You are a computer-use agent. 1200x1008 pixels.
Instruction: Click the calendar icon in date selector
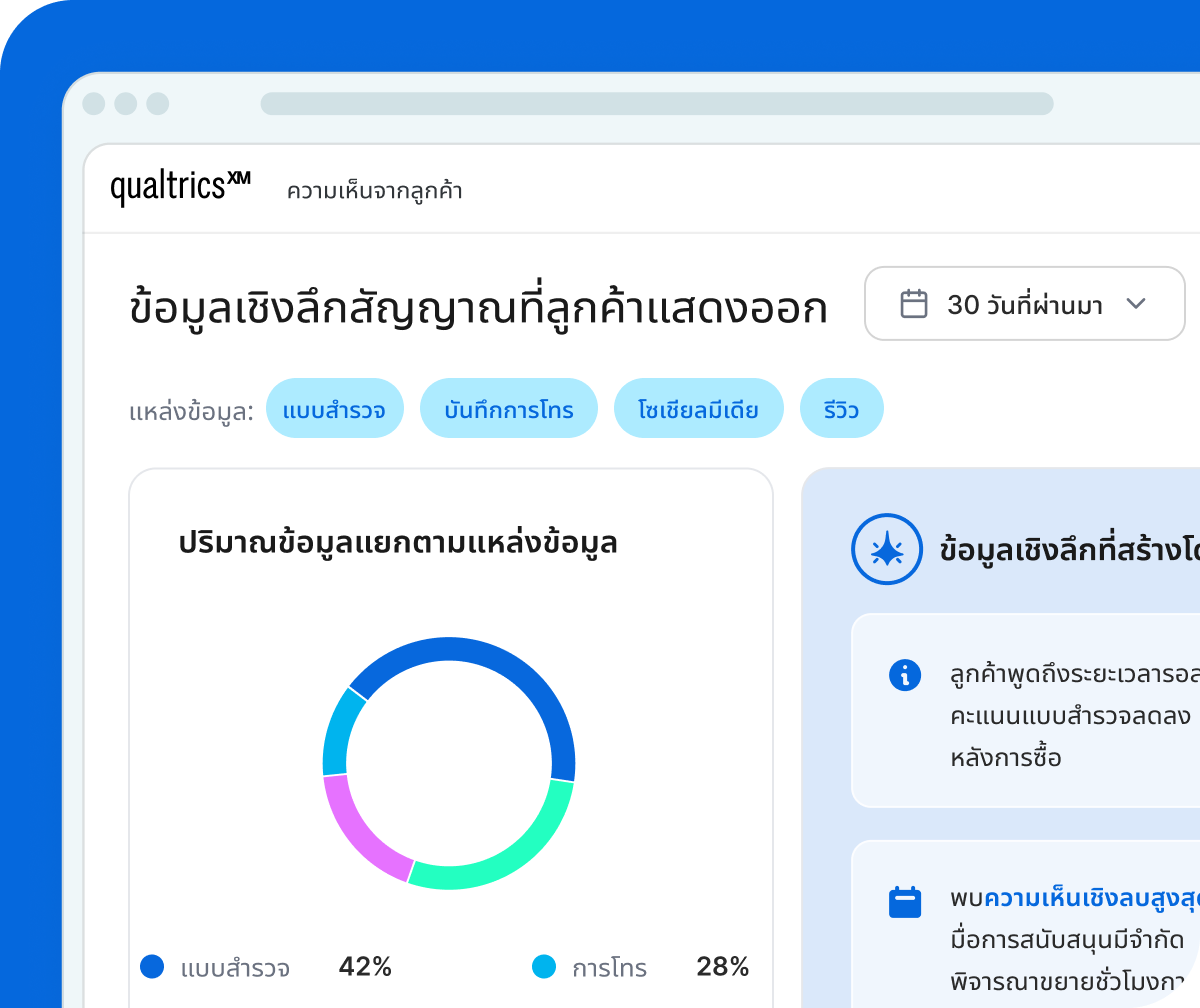coord(914,304)
